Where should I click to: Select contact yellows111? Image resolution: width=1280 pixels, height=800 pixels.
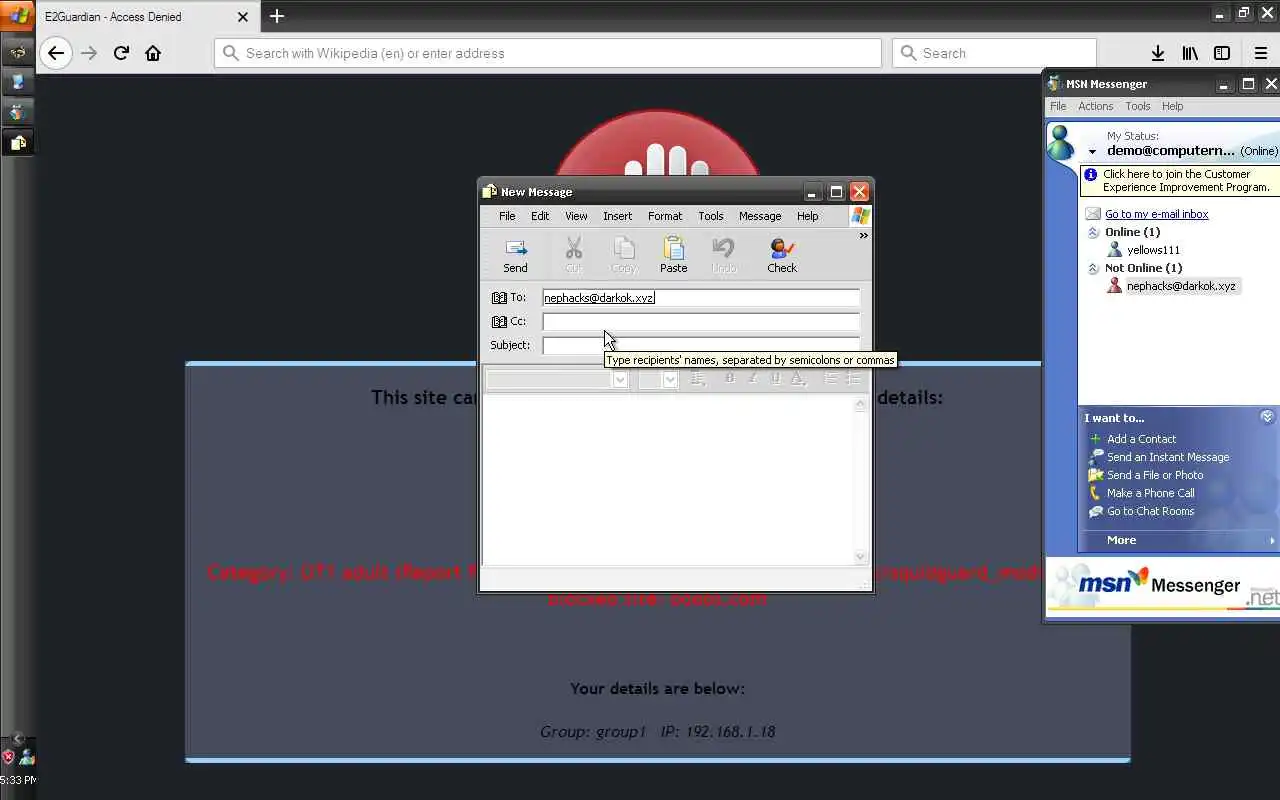[x=1153, y=250]
